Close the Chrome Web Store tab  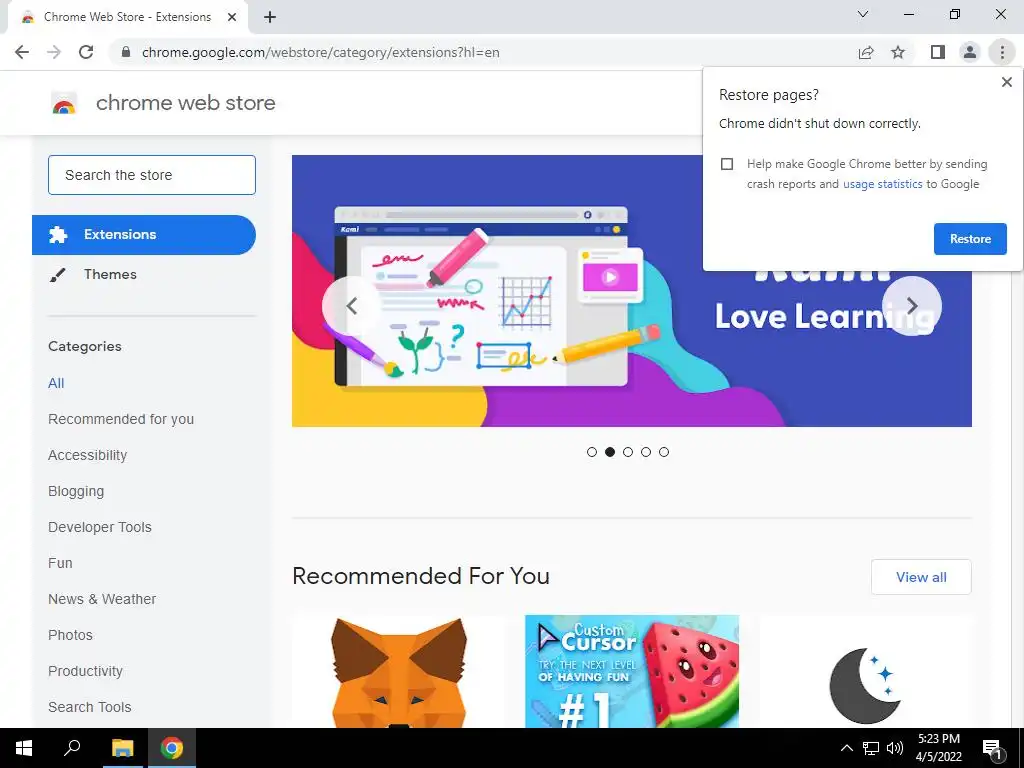[x=232, y=17]
